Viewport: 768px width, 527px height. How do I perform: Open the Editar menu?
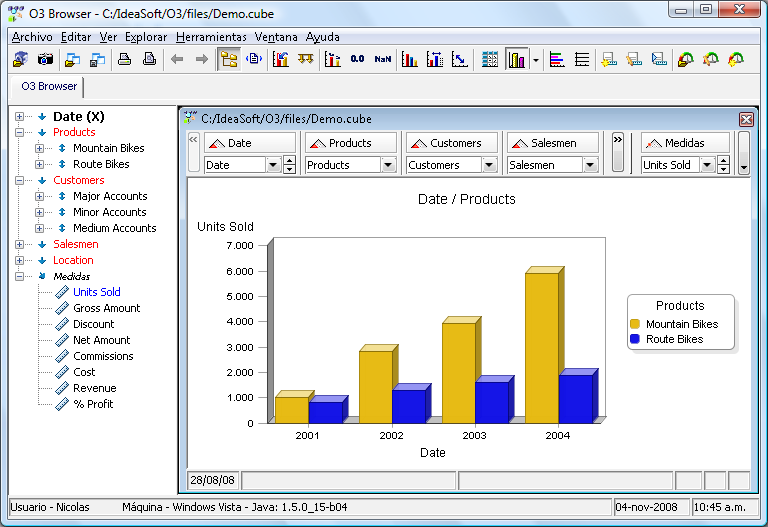(76, 37)
